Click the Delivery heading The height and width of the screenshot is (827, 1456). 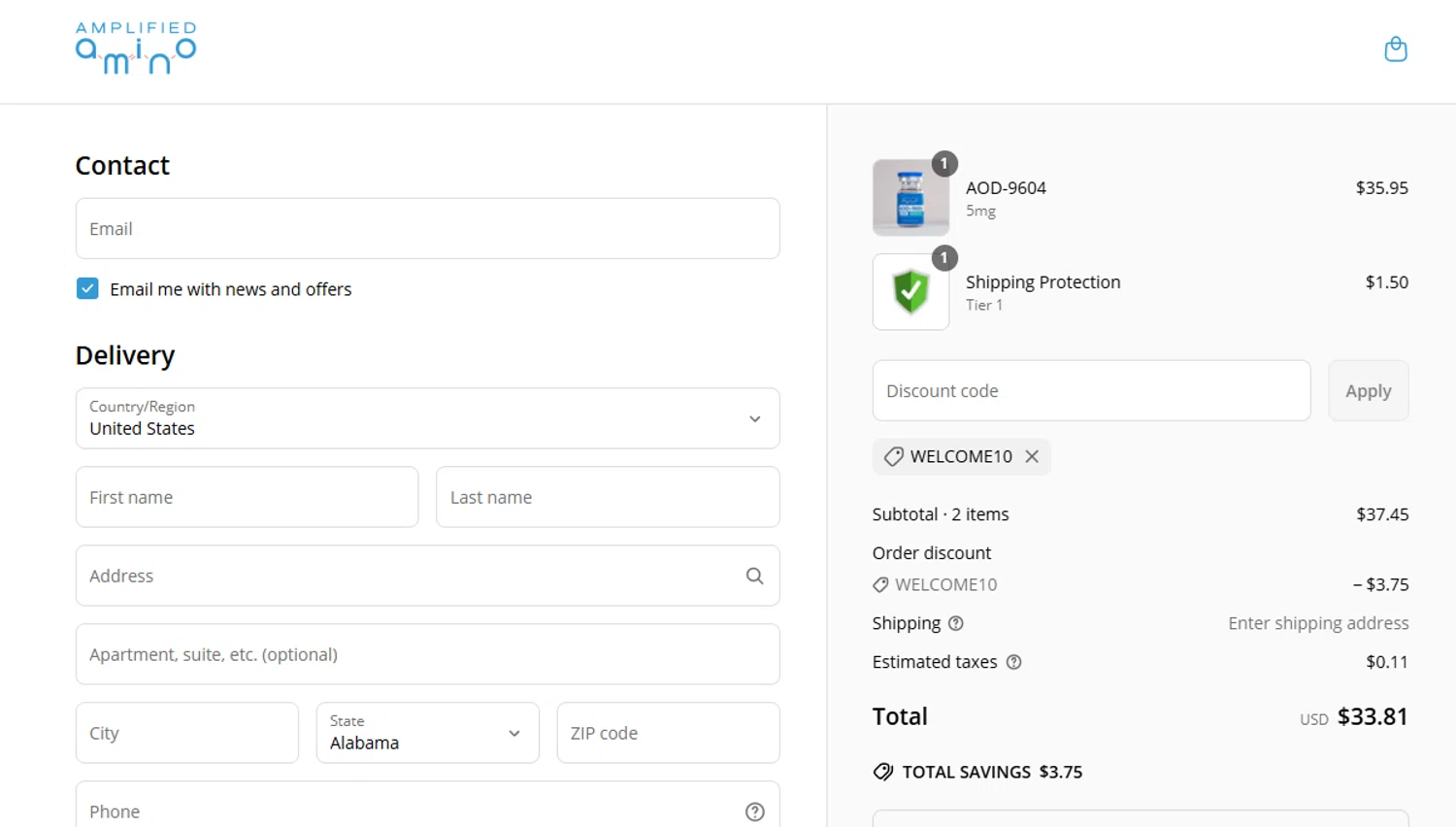[125, 355]
